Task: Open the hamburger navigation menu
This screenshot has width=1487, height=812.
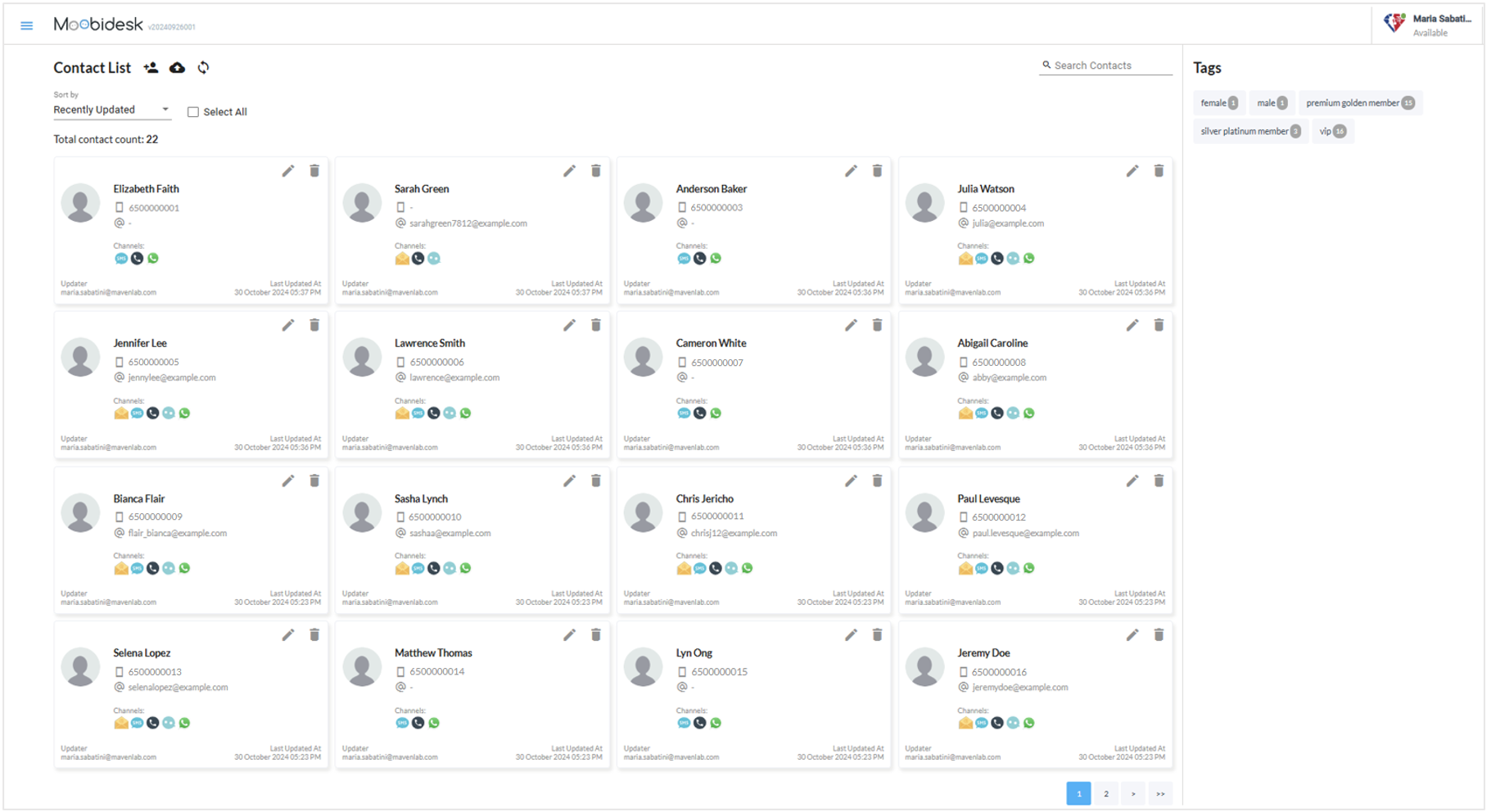Action: click(x=27, y=25)
